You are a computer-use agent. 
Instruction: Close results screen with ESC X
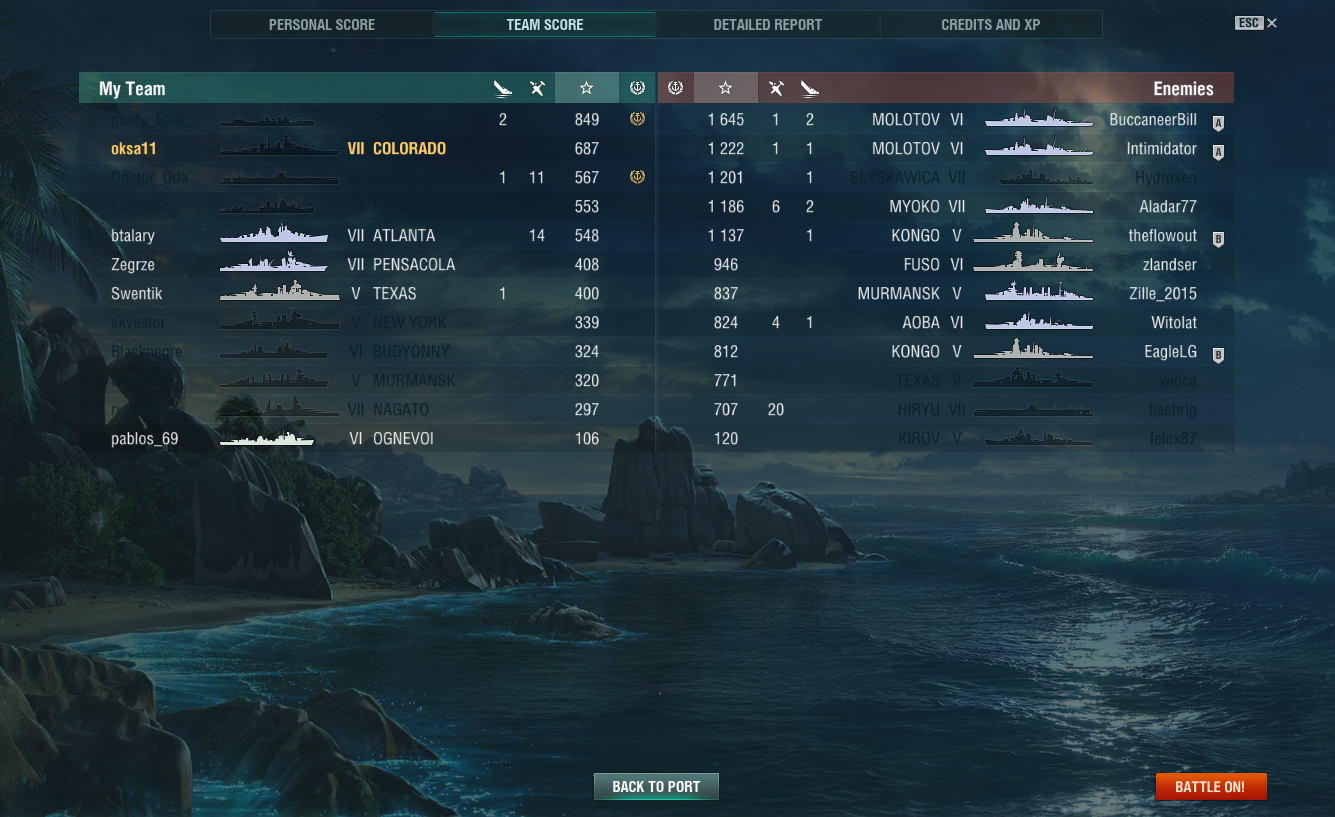point(1256,23)
